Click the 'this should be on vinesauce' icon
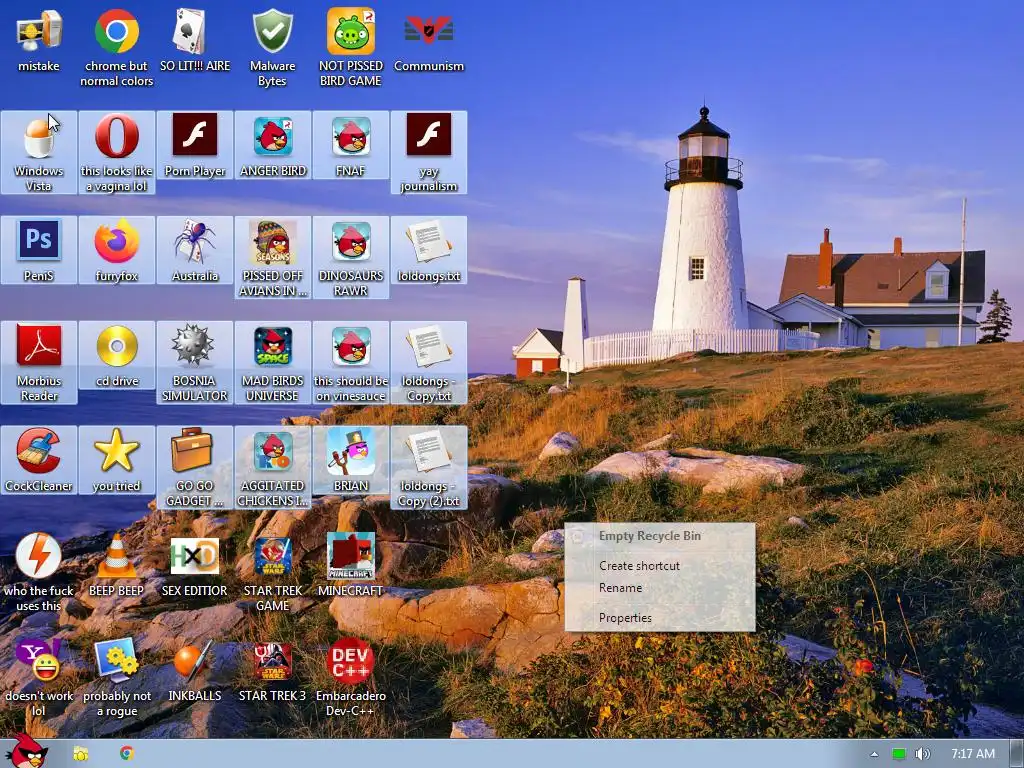This screenshot has height=768, width=1024. pyautogui.click(x=351, y=362)
